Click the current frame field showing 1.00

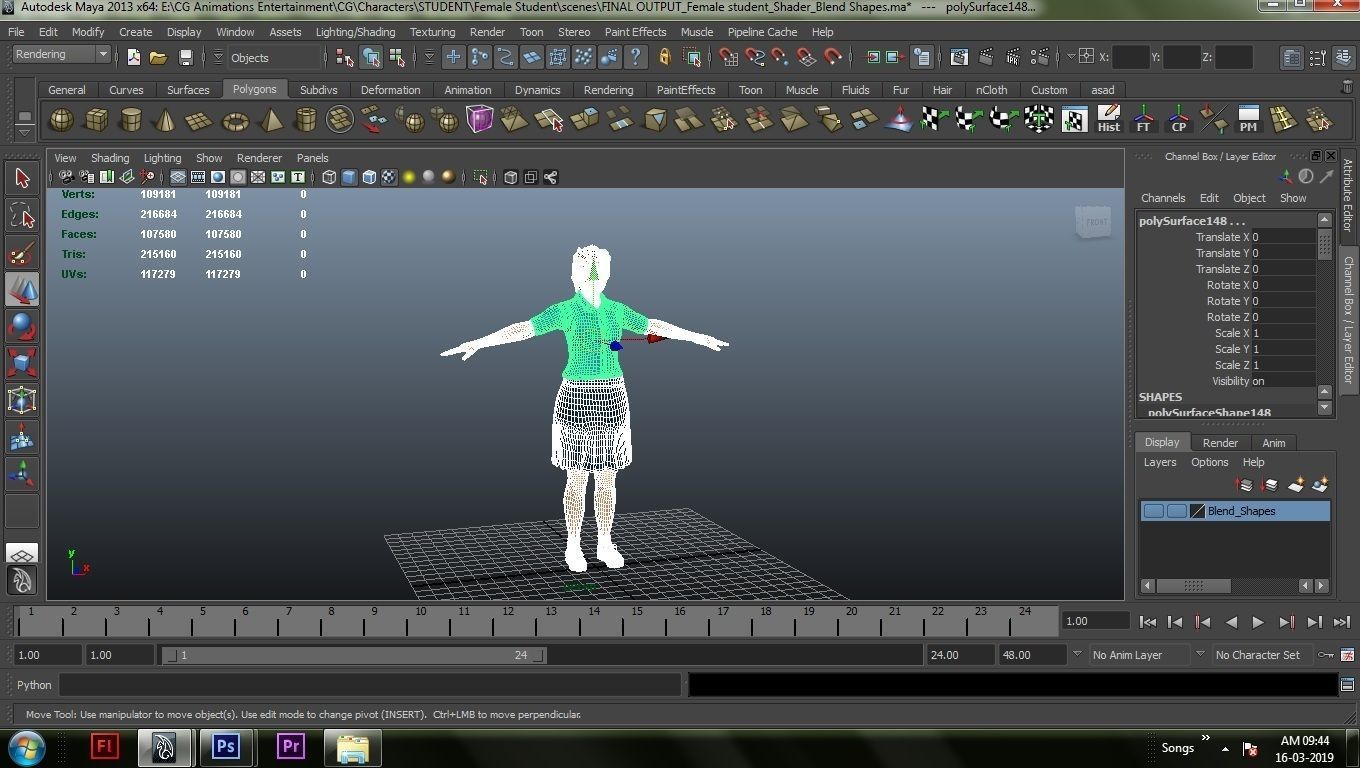(x=1097, y=621)
